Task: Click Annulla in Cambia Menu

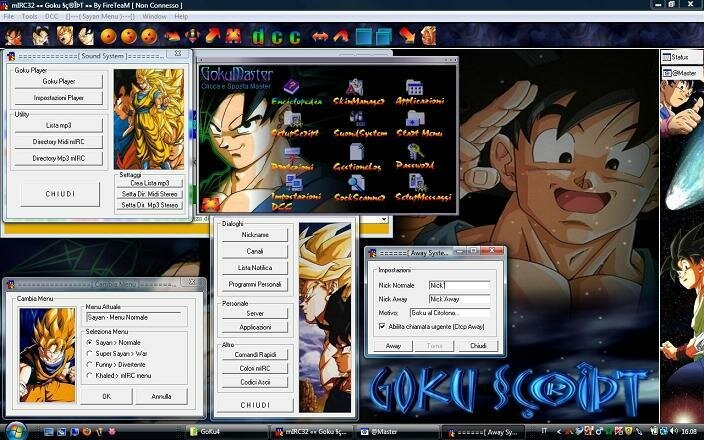Action: click(x=162, y=396)
